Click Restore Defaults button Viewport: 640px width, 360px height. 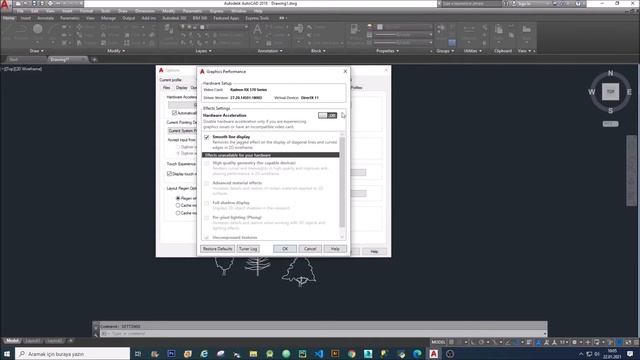tap(217, 249)
